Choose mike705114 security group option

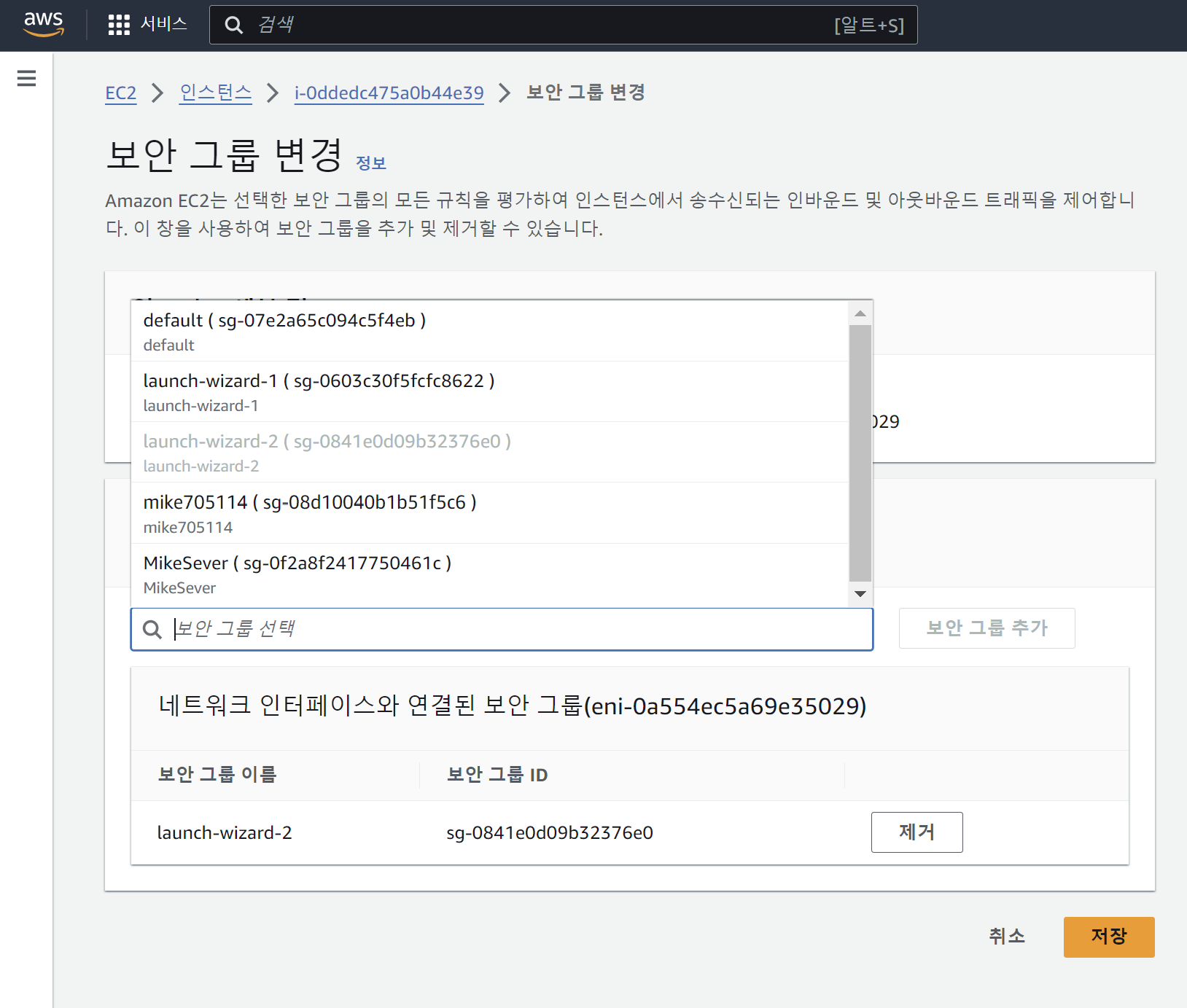click(x=490, y=513)
